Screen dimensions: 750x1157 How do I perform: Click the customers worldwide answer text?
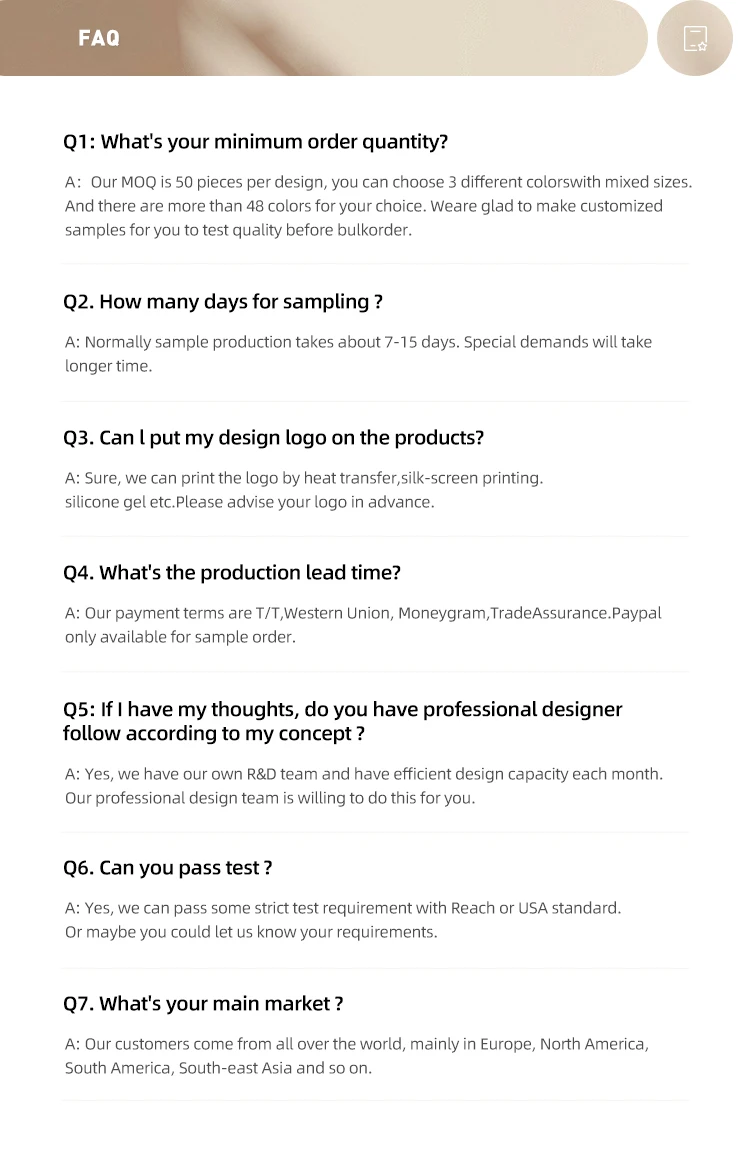(x=356, y=1044)
